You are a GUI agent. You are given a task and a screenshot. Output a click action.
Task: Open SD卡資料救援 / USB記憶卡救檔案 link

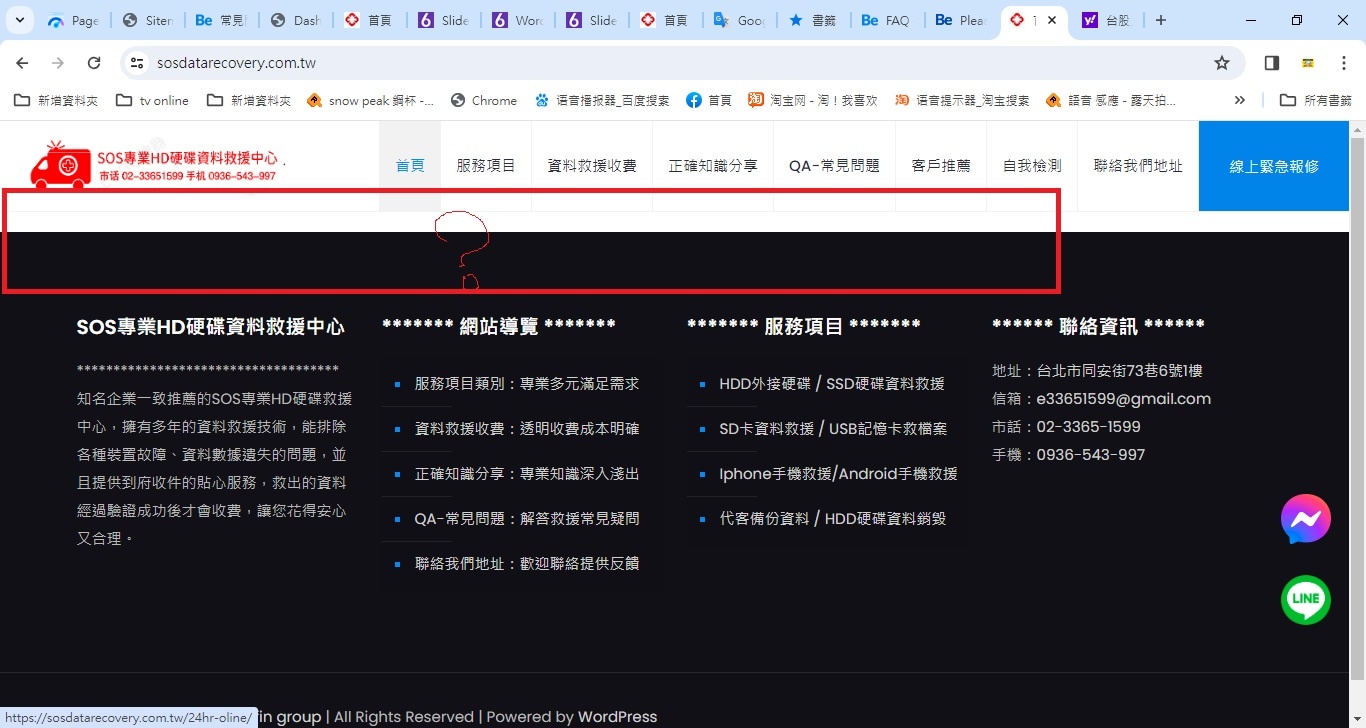(833, 429)
